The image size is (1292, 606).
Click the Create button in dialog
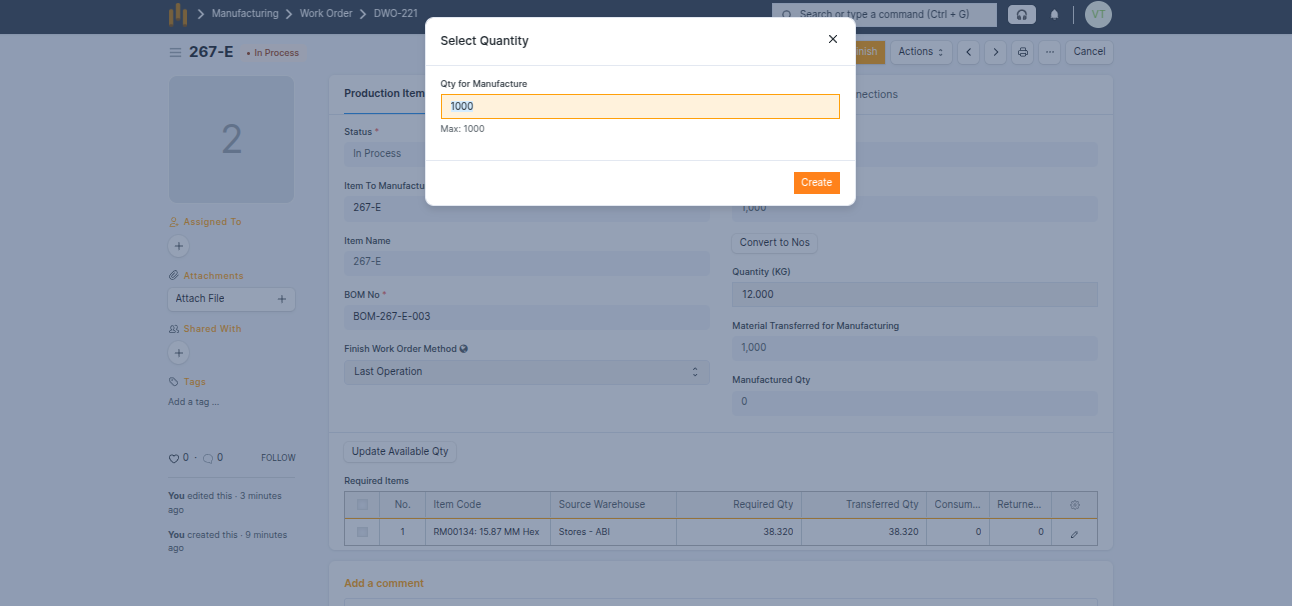[816, 183]
